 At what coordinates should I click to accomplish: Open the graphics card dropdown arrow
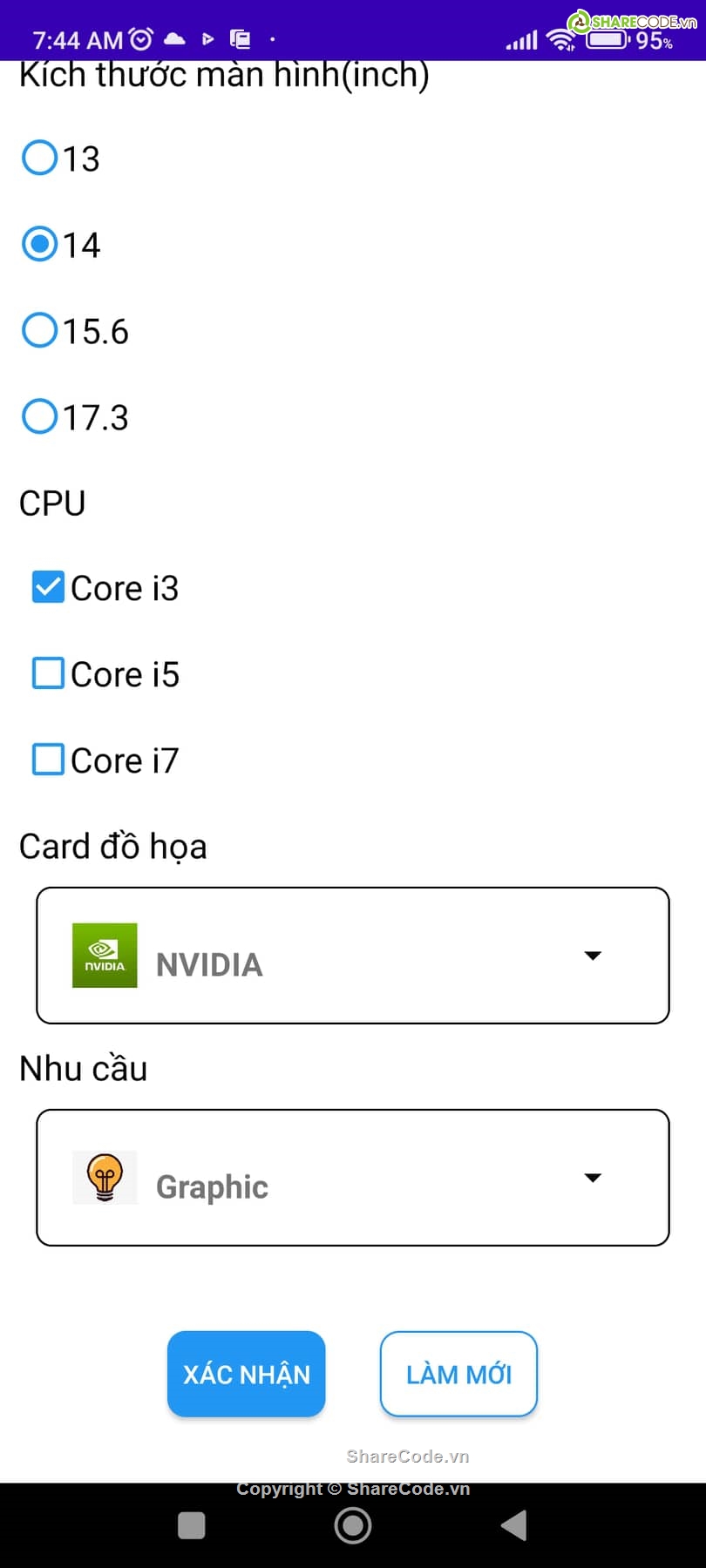593,956
